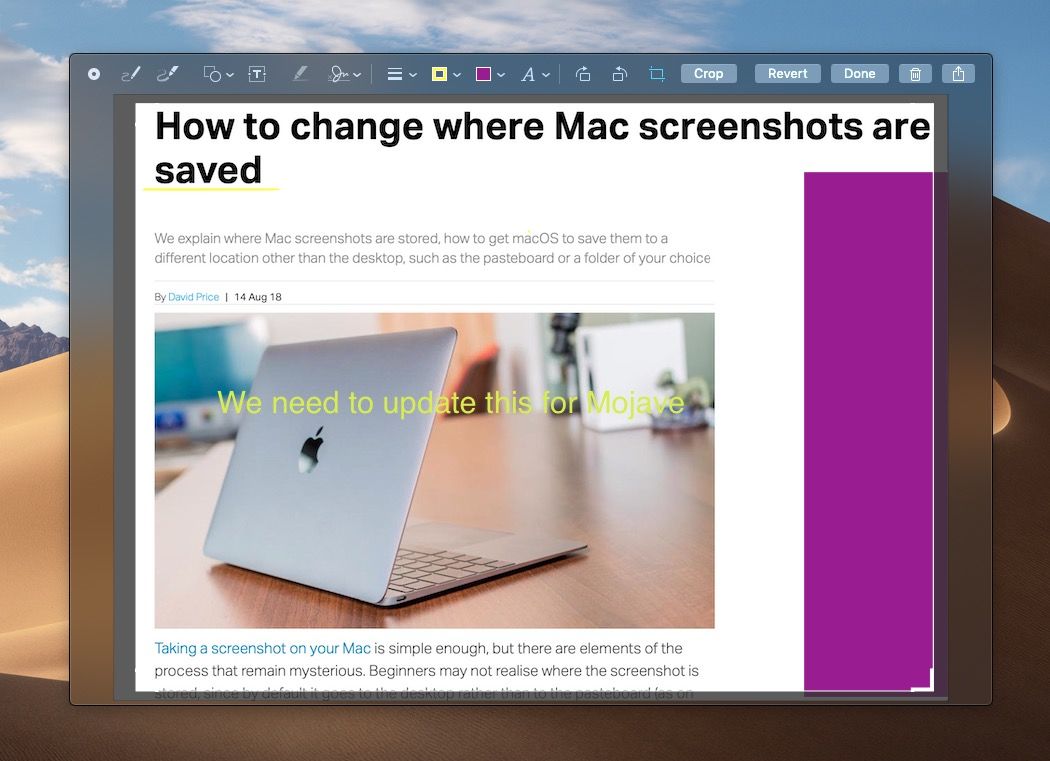
Task: Select the Sketch tool
Action: [x=130, y=73]
